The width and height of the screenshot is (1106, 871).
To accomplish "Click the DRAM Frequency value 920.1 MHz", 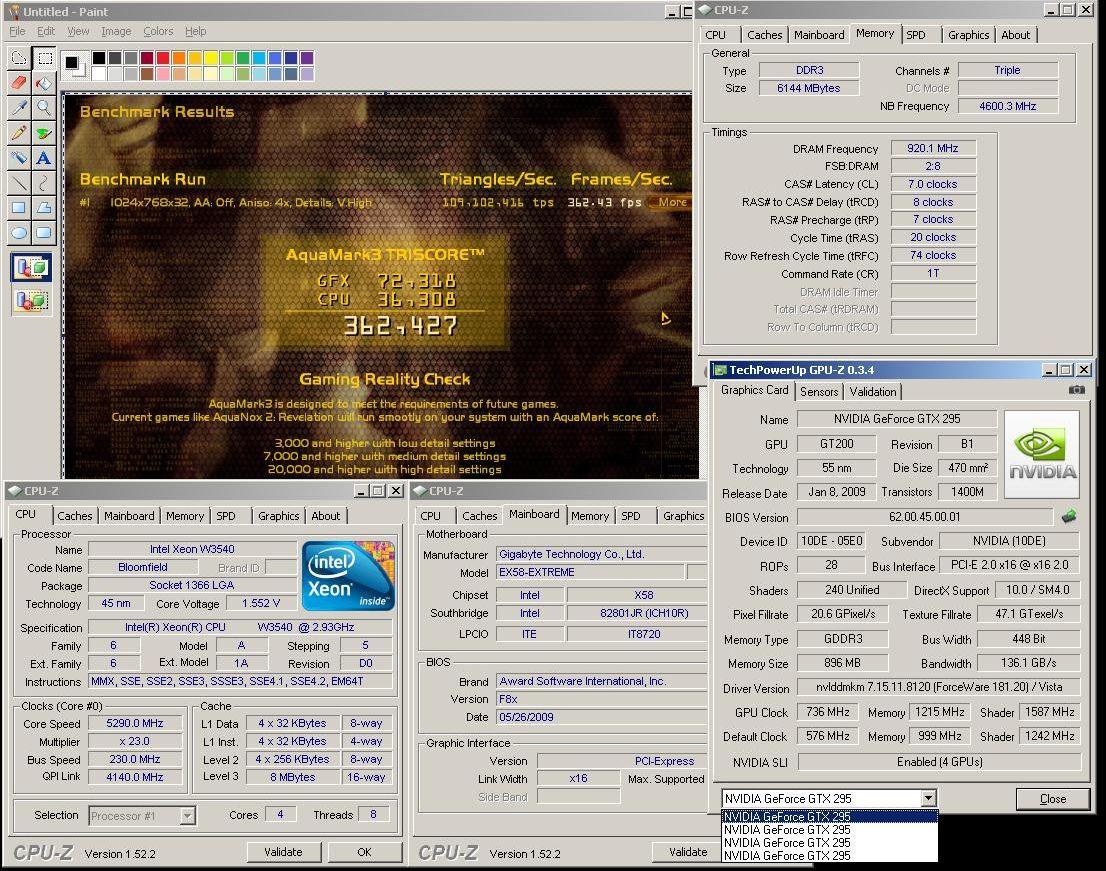I will click(x=932, y=148).
